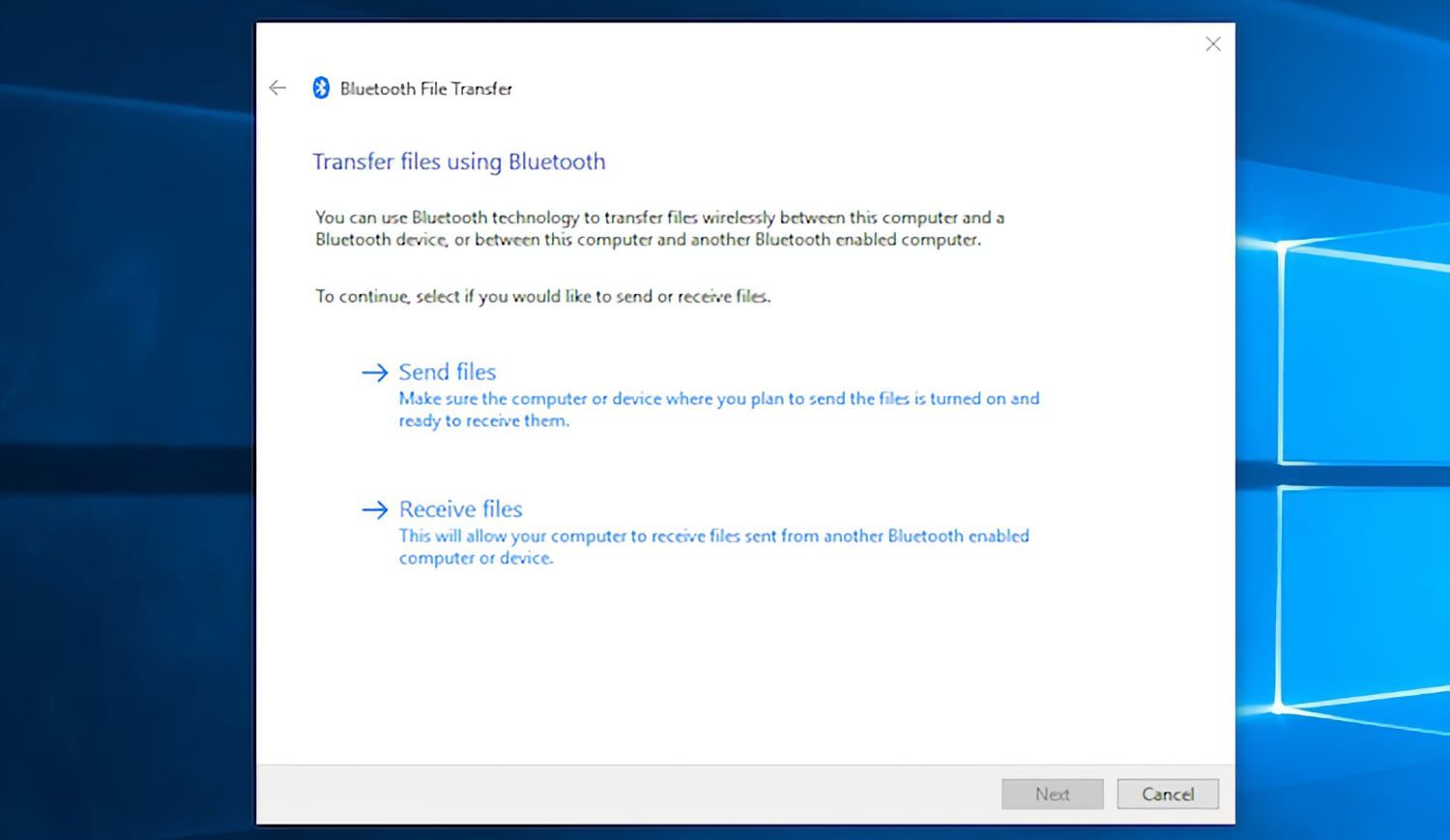Click the Send files description text
The width and height of the screenshot is (1450, 840).
coord(719,409)
